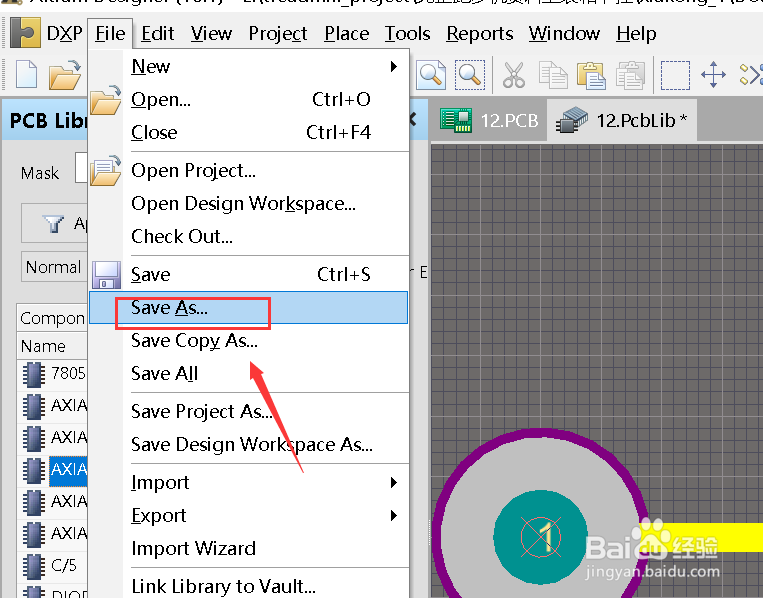The image size is (763, 598).
Task: Click the scissors Cut icon
Action: [514, 75]
